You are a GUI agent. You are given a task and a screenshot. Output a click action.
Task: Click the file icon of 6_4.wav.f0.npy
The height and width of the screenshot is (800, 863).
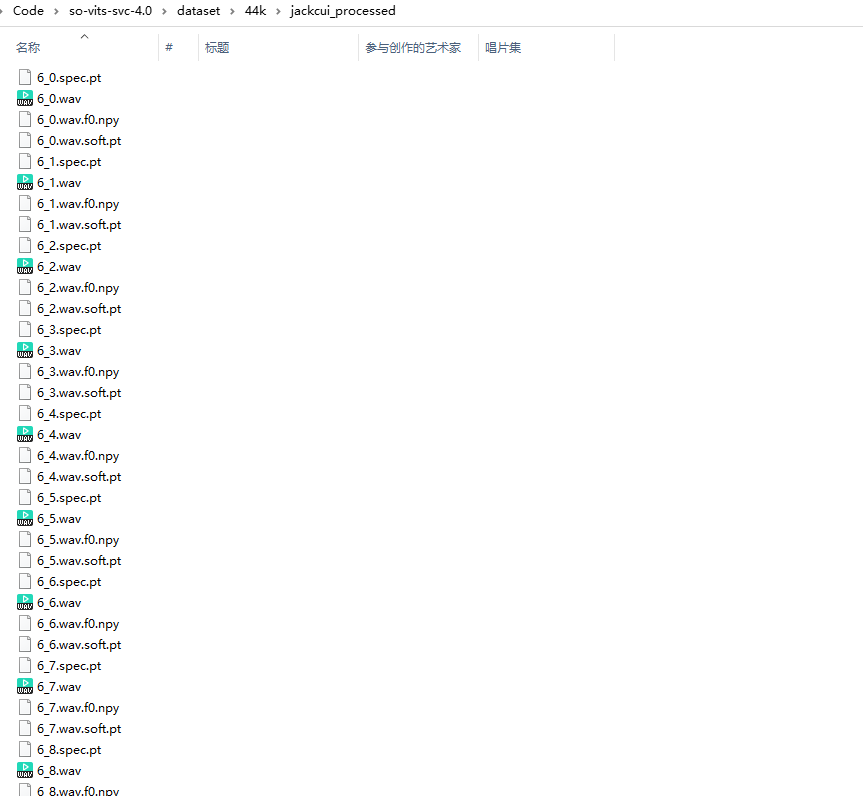(25, 456)
